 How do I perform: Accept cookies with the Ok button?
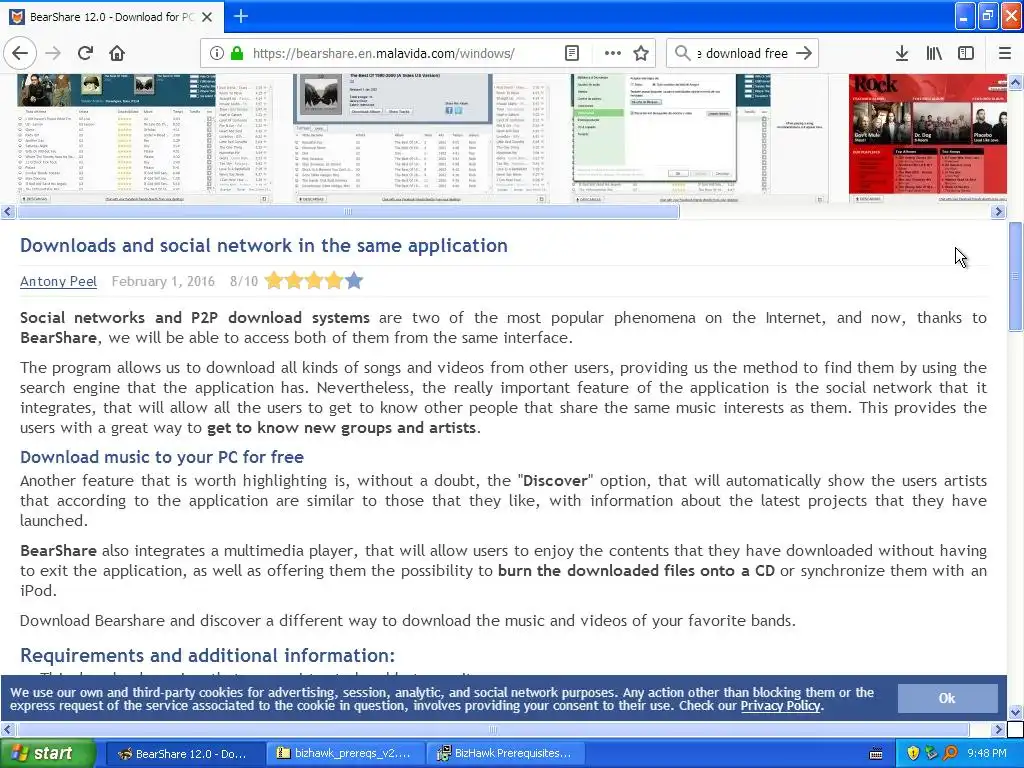947,698
